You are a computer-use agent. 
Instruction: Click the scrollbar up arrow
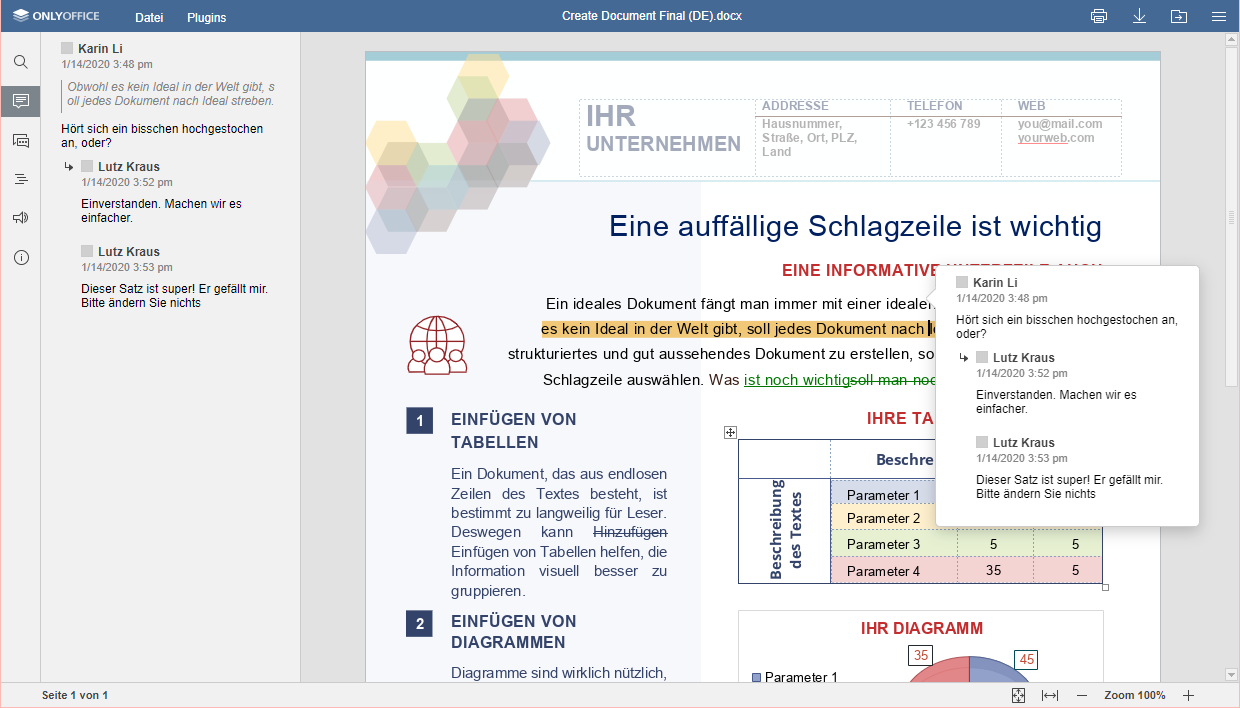(1232, 40)
